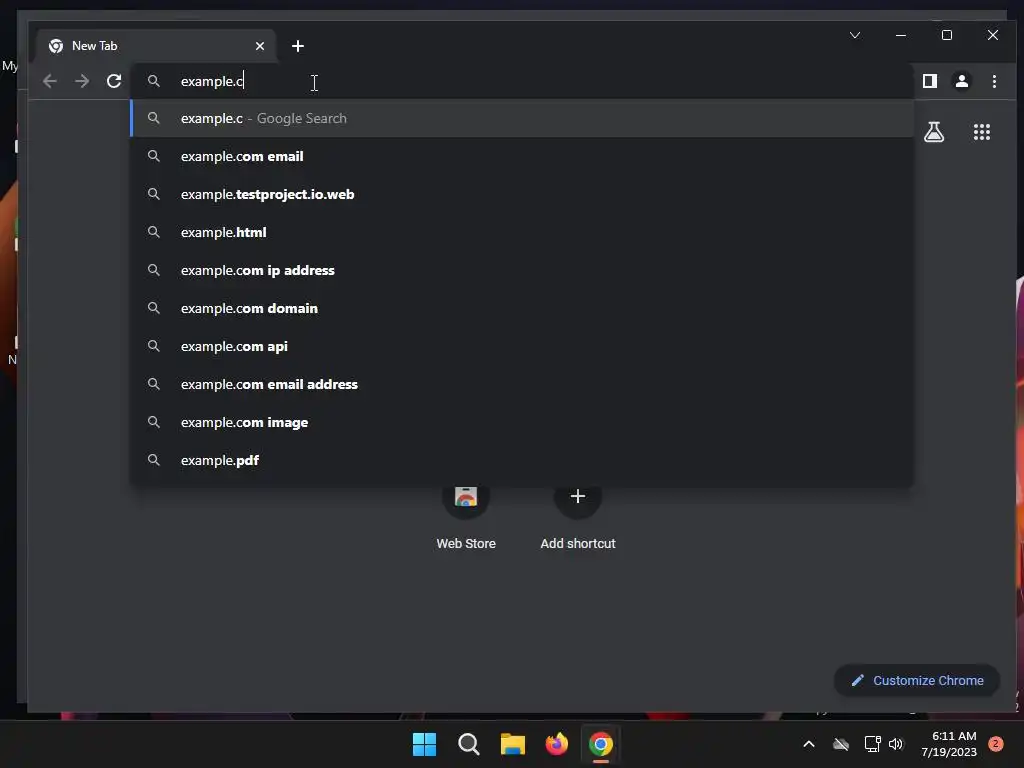The width and height of the screenshot is (1024, 768).
Task: Close the New Tab tab
Action: 260,46
